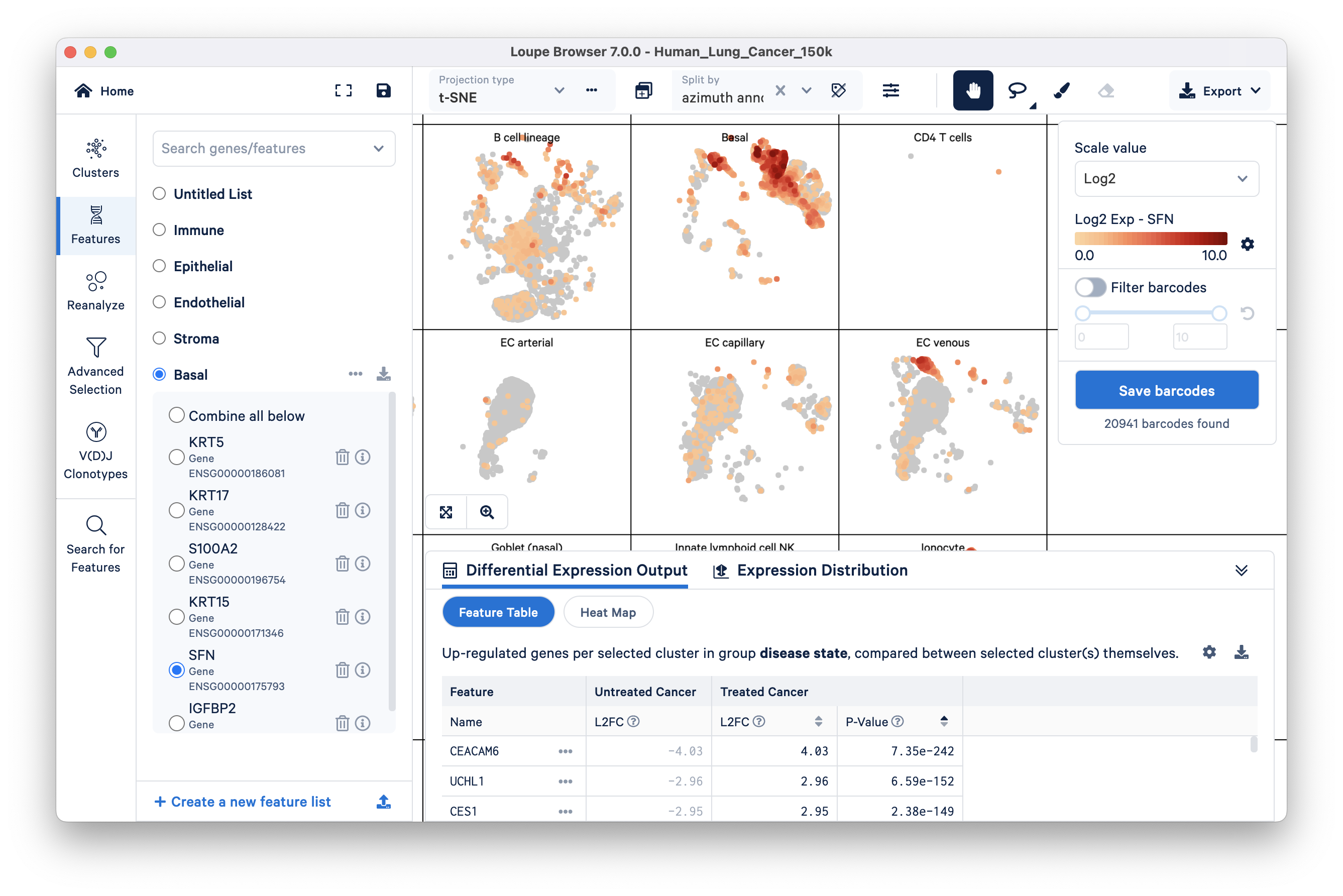Switch to the Heat Map view
Image resolution: width=1343 pixels, height=896 pixels.
[x=608, y=613]
